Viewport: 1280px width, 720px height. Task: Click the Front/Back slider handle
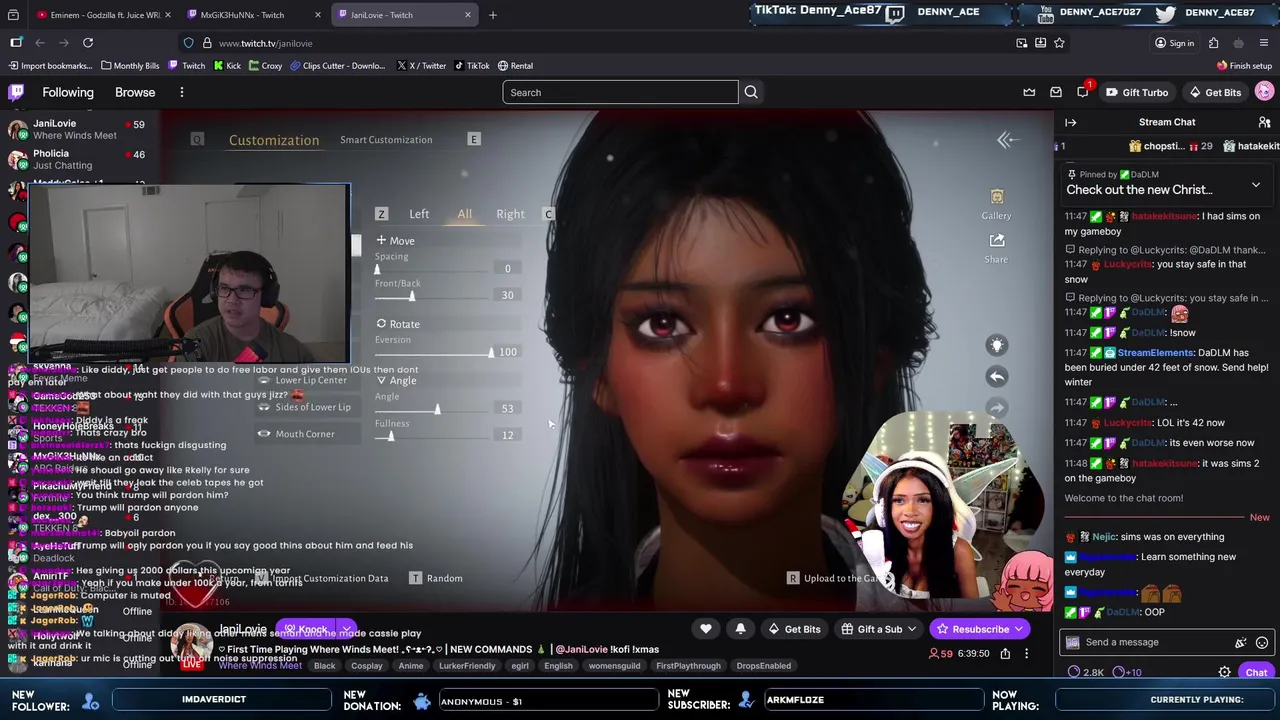pyautogui.click(x=411, y=295)
